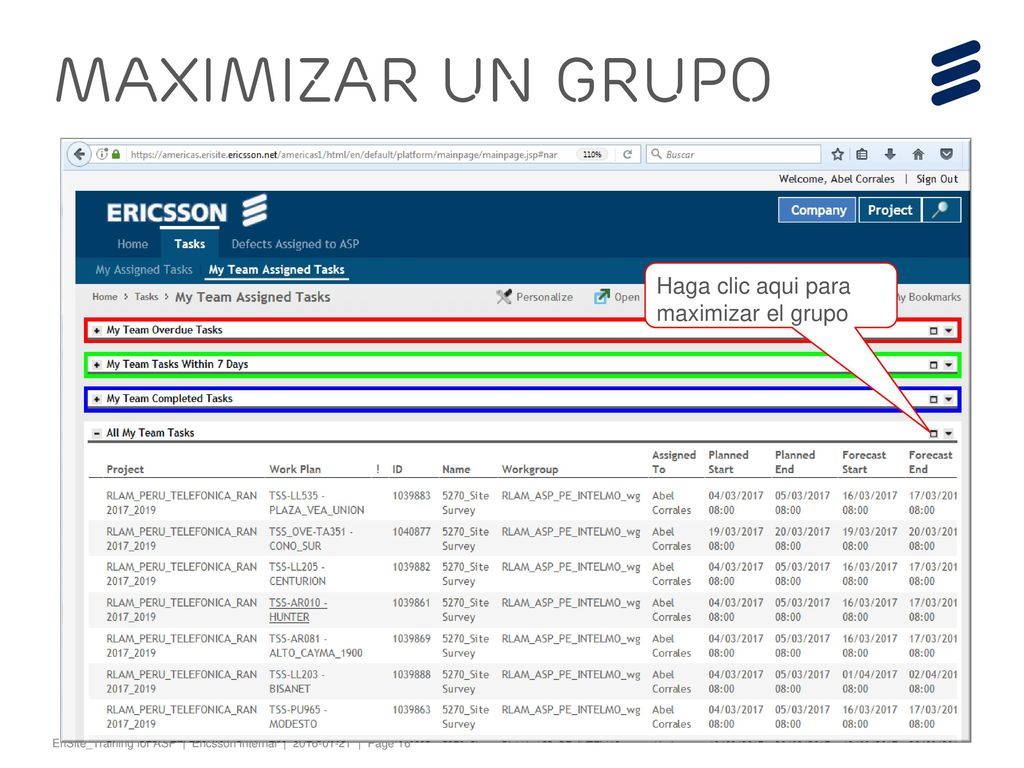
Task: Select task ID 1039883
Action: pos(411,496)
